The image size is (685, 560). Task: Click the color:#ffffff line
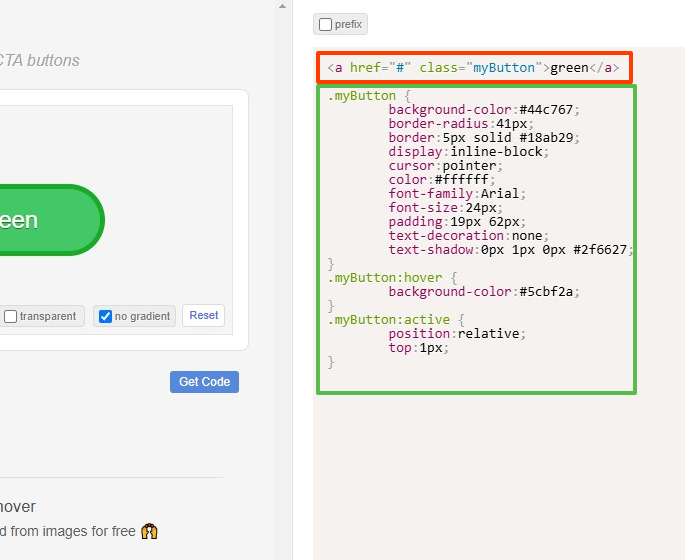pos(442,180)
